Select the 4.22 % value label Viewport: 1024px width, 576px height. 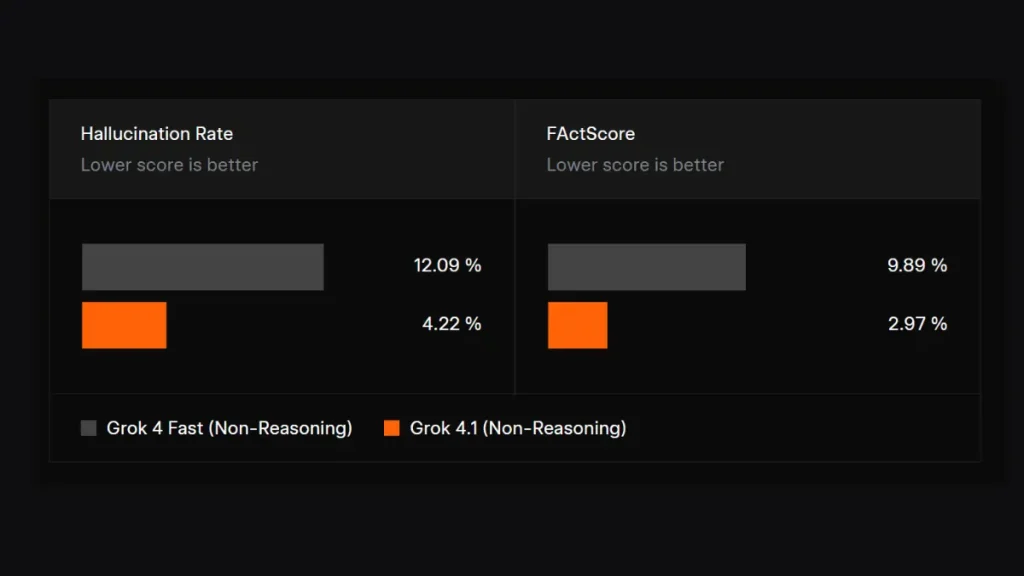451,324
